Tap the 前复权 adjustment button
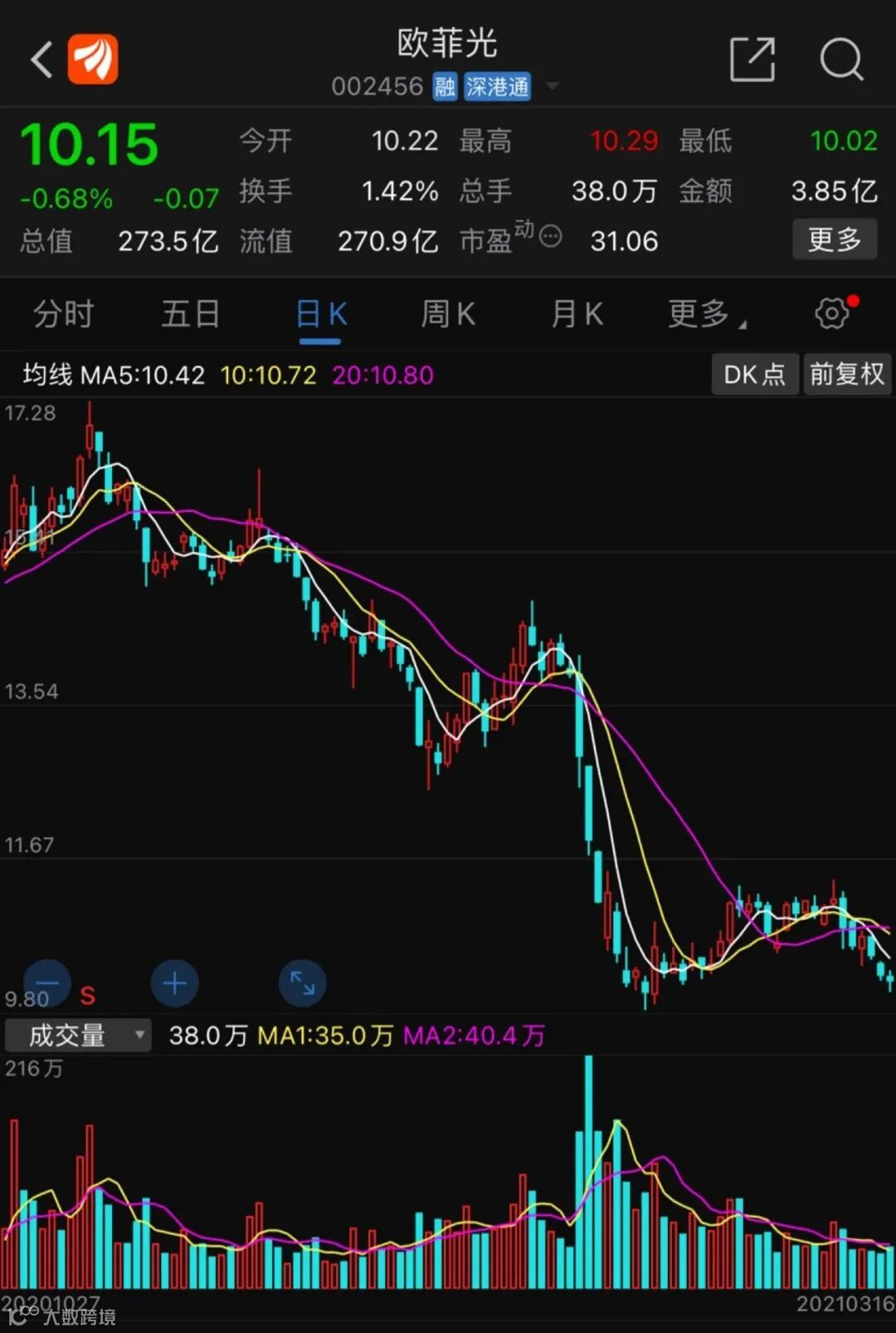The width and height of the screenshot is (896, 1333). click(847, 374)
